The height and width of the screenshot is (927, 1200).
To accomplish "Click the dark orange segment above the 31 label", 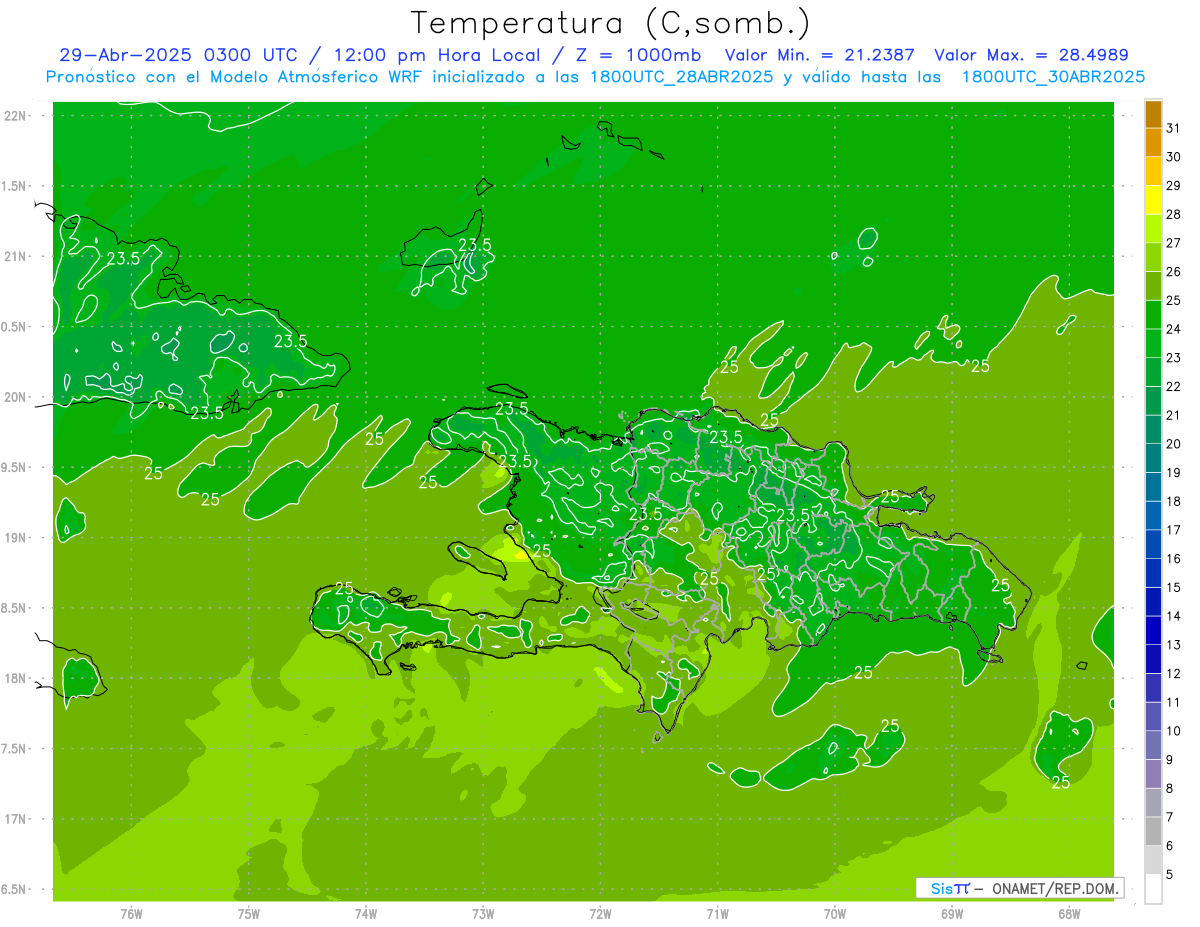I will point(1153,114).
